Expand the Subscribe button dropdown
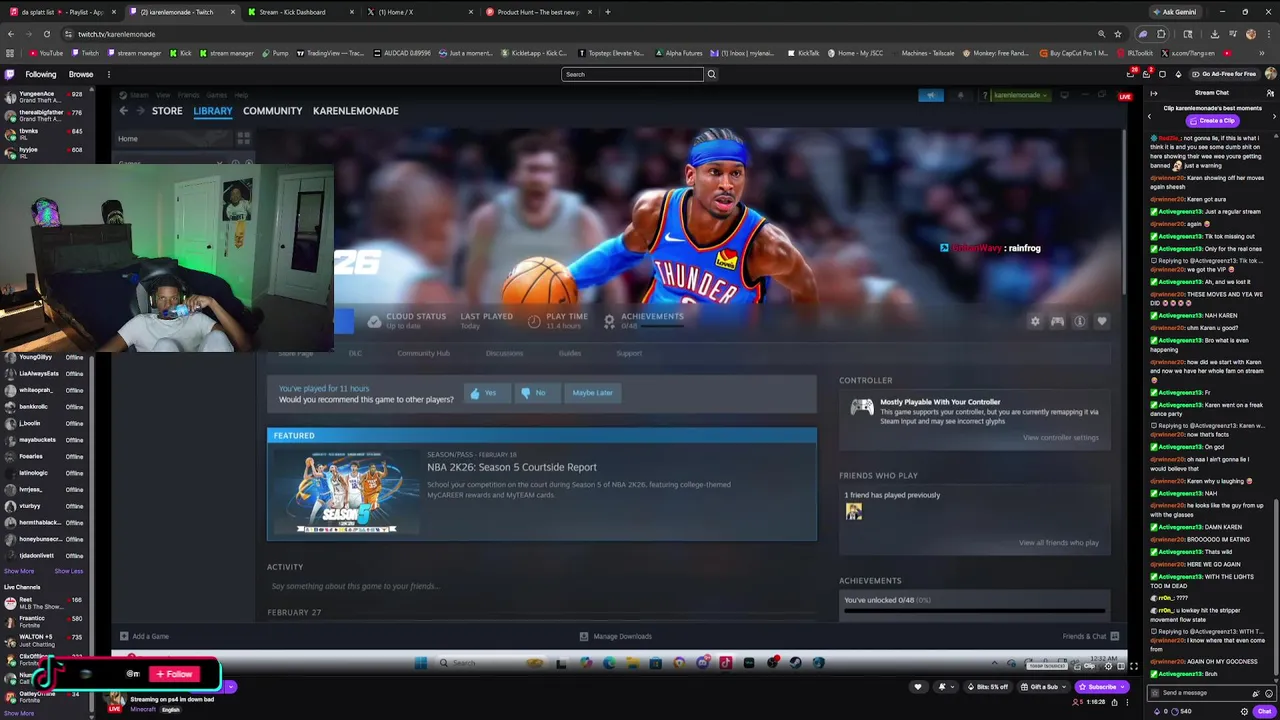 (x=1123, y=687)
